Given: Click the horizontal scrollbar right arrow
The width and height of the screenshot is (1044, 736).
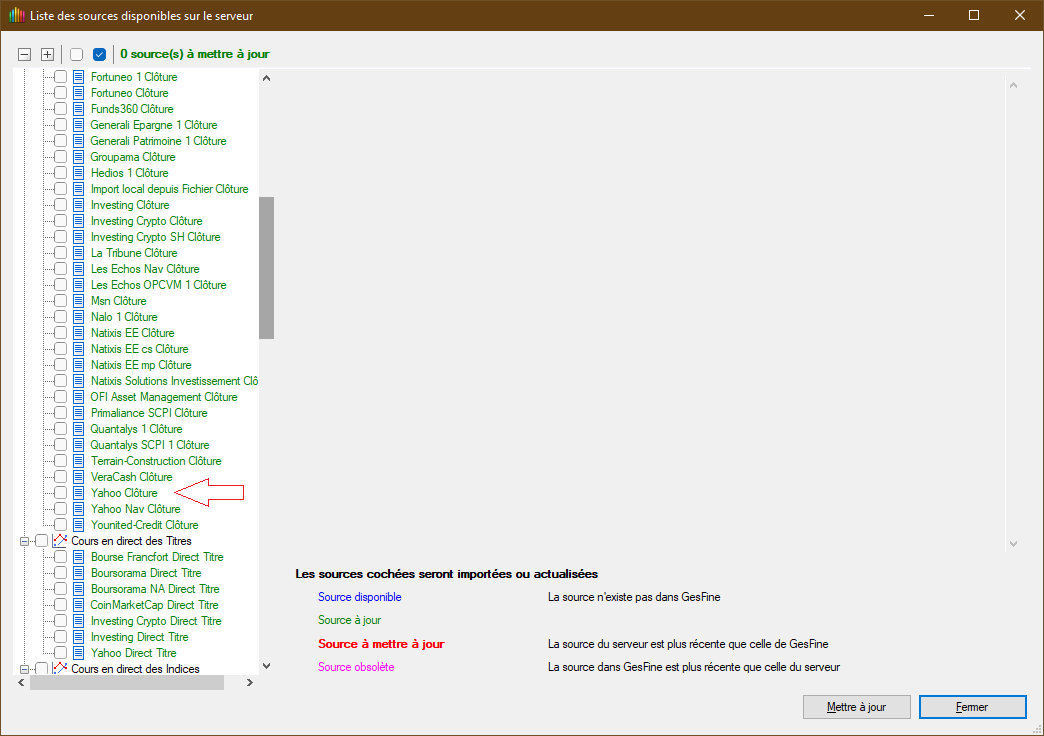Looking at the screenshot, I should [x=250, y=683].
